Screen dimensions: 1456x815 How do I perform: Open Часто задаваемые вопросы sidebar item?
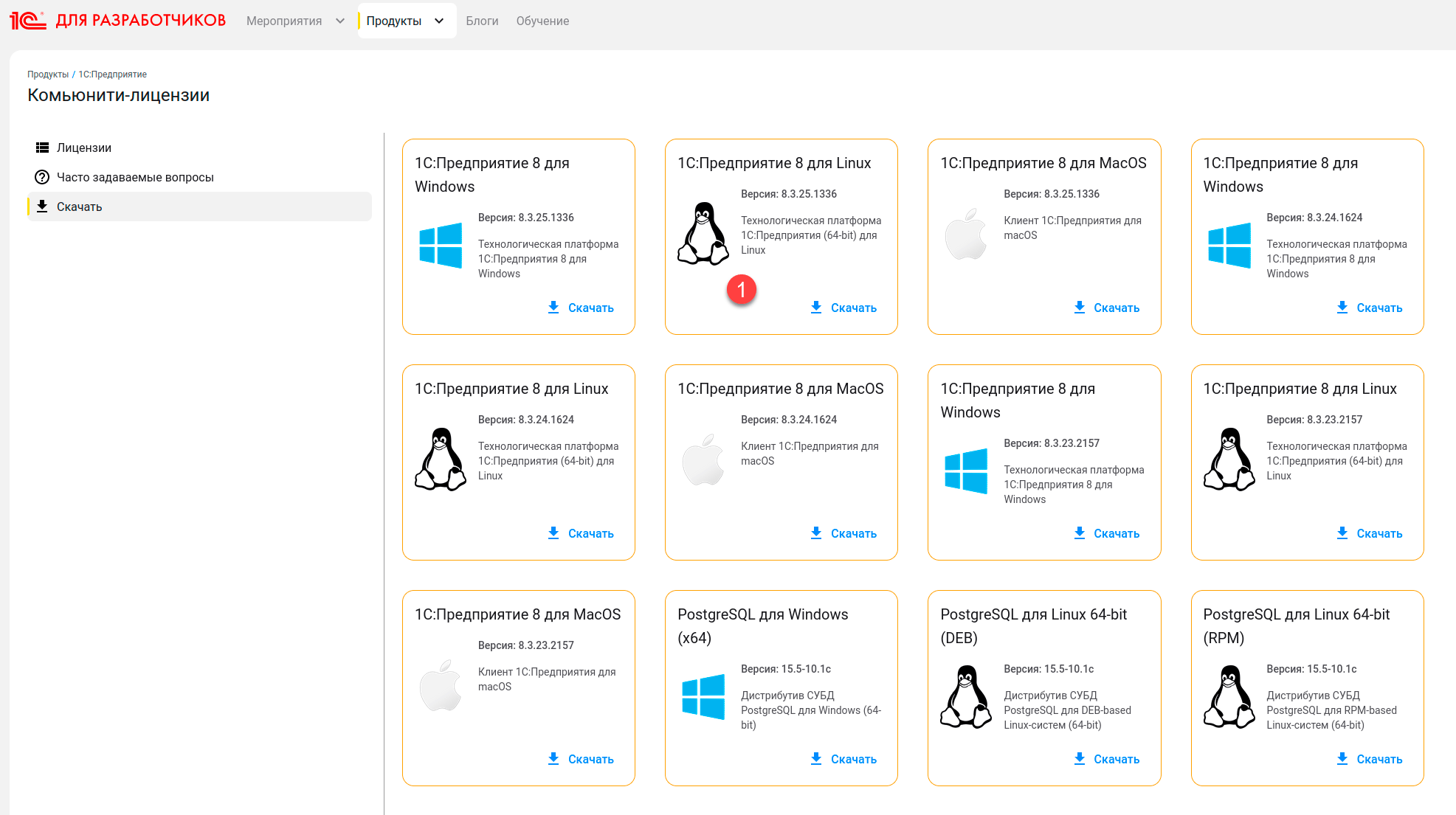click(135, 177)
